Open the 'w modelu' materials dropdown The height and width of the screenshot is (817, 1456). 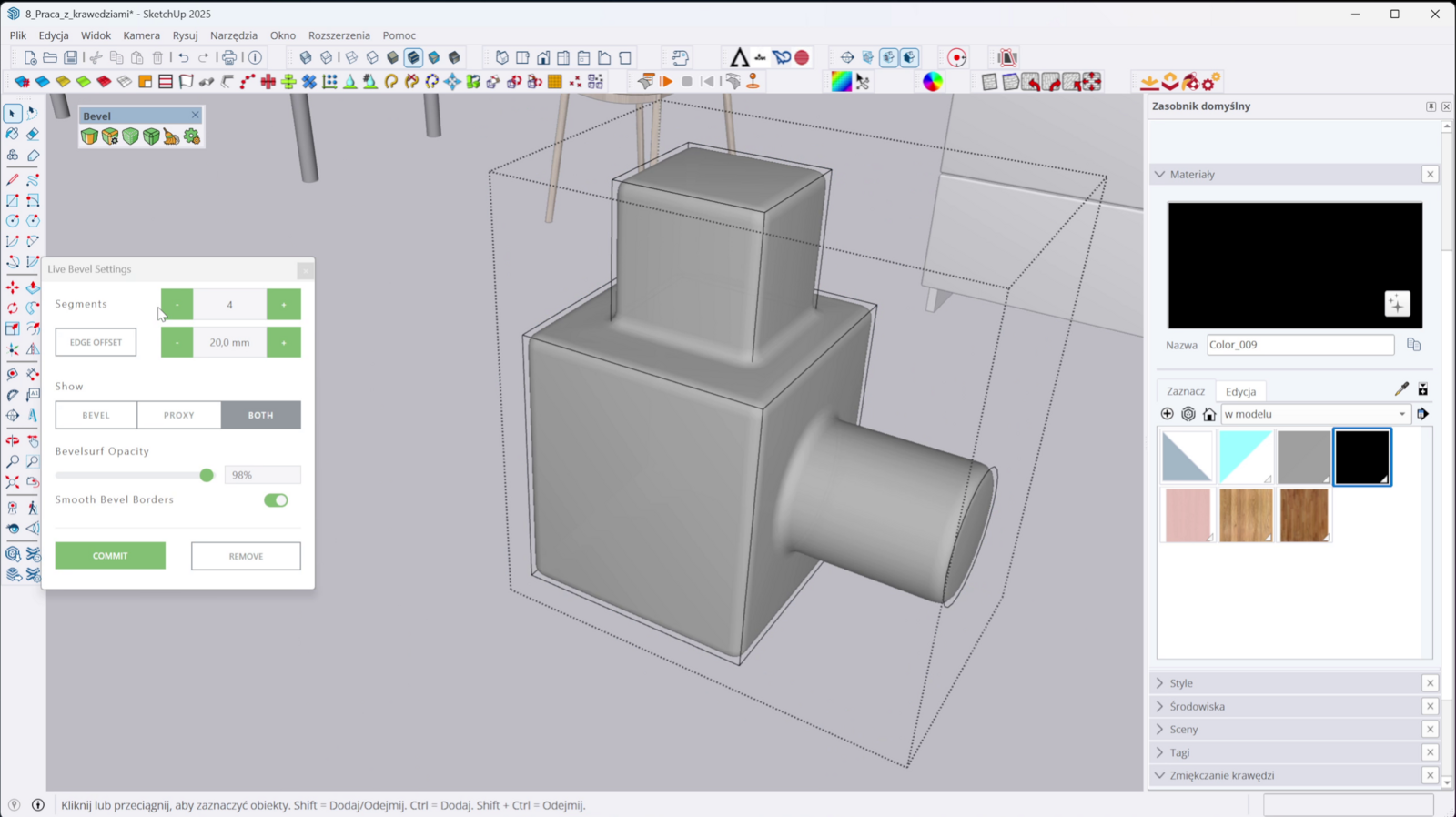click(x=1315, y=414)
